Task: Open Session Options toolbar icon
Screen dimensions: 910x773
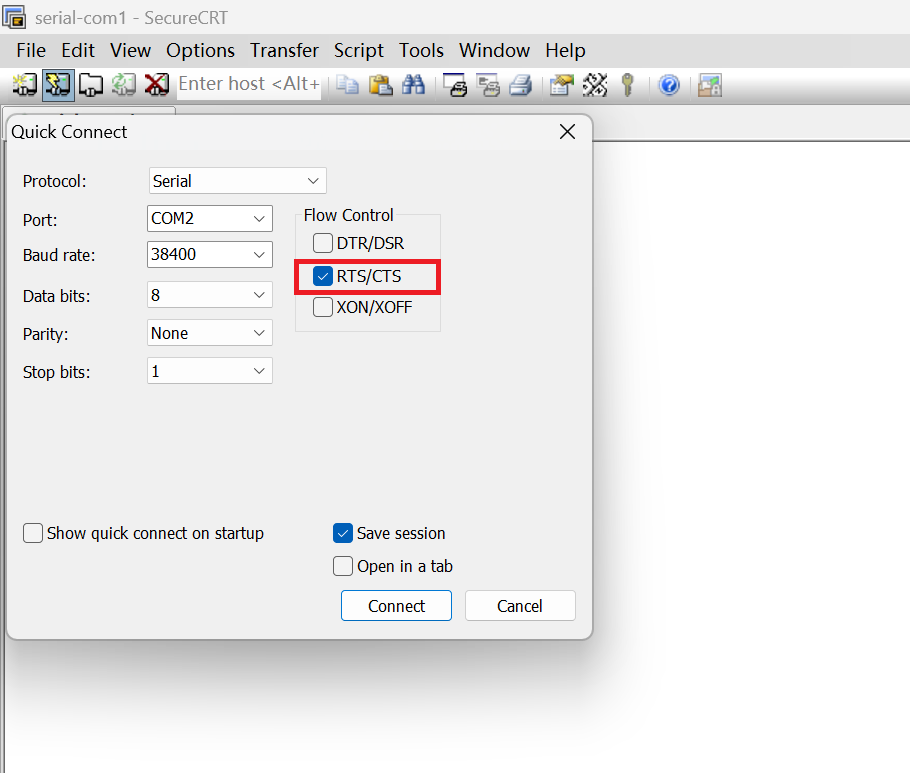Action: [562, 85]
